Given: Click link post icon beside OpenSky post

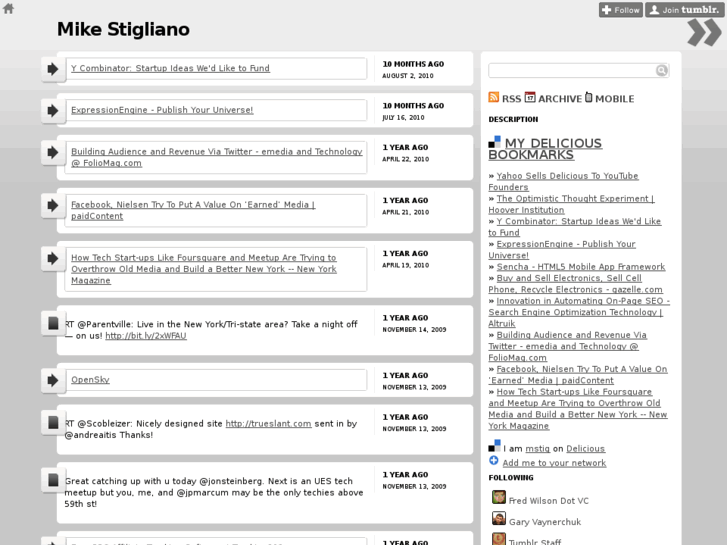Looking at the screenshot, I should (x=53, y=380).
